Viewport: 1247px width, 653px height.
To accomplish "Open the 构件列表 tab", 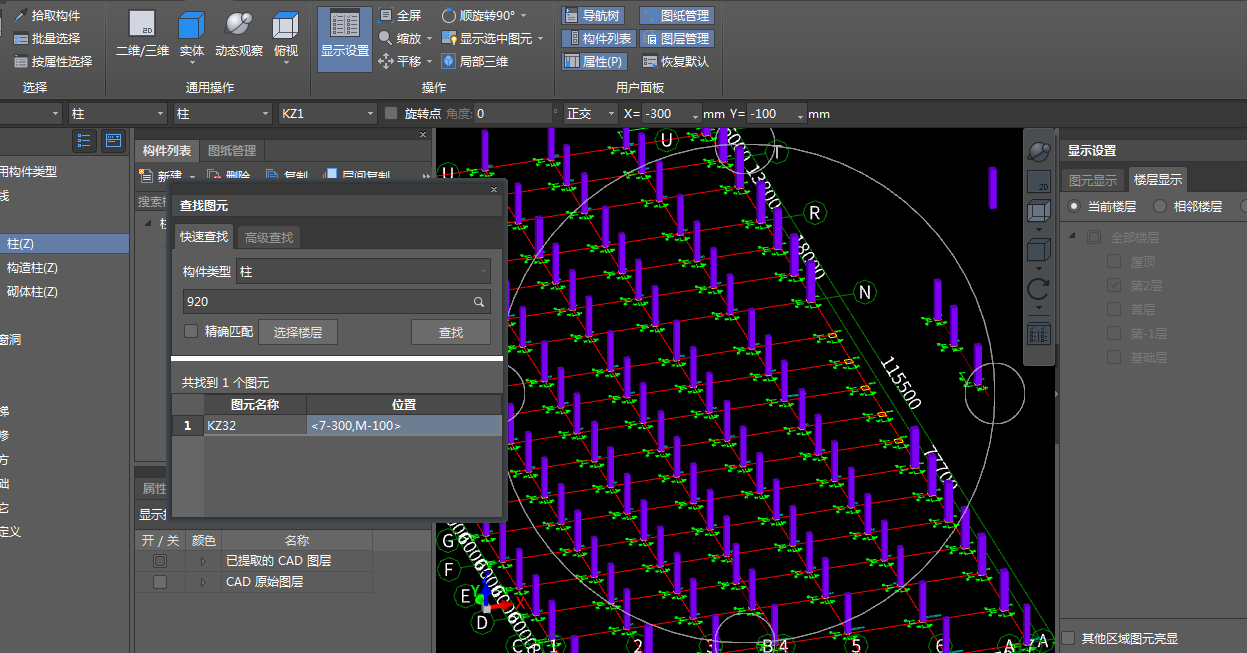I will 167,150.
